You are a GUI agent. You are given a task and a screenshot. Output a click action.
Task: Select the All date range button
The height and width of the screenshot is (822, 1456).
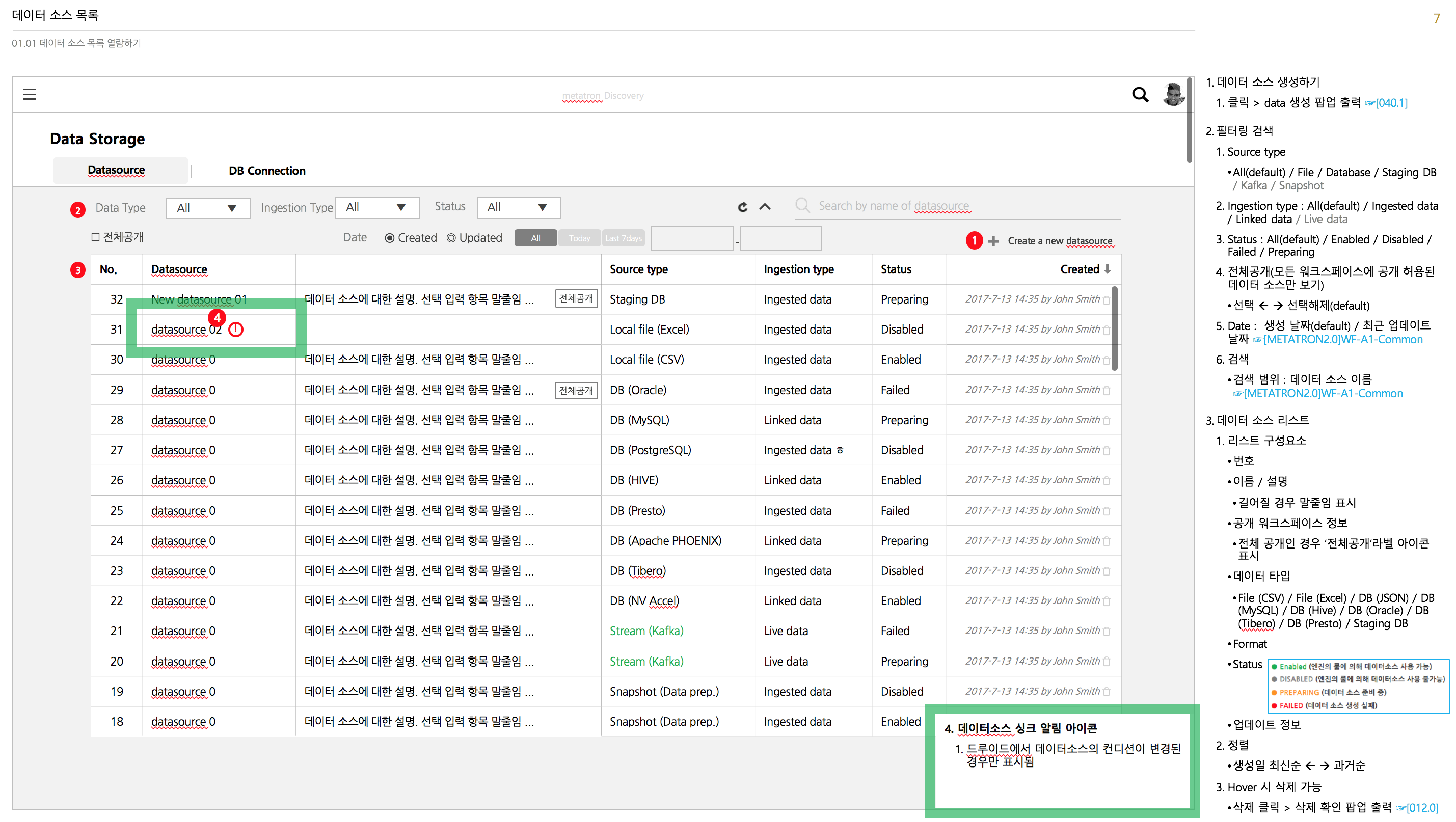535,238
